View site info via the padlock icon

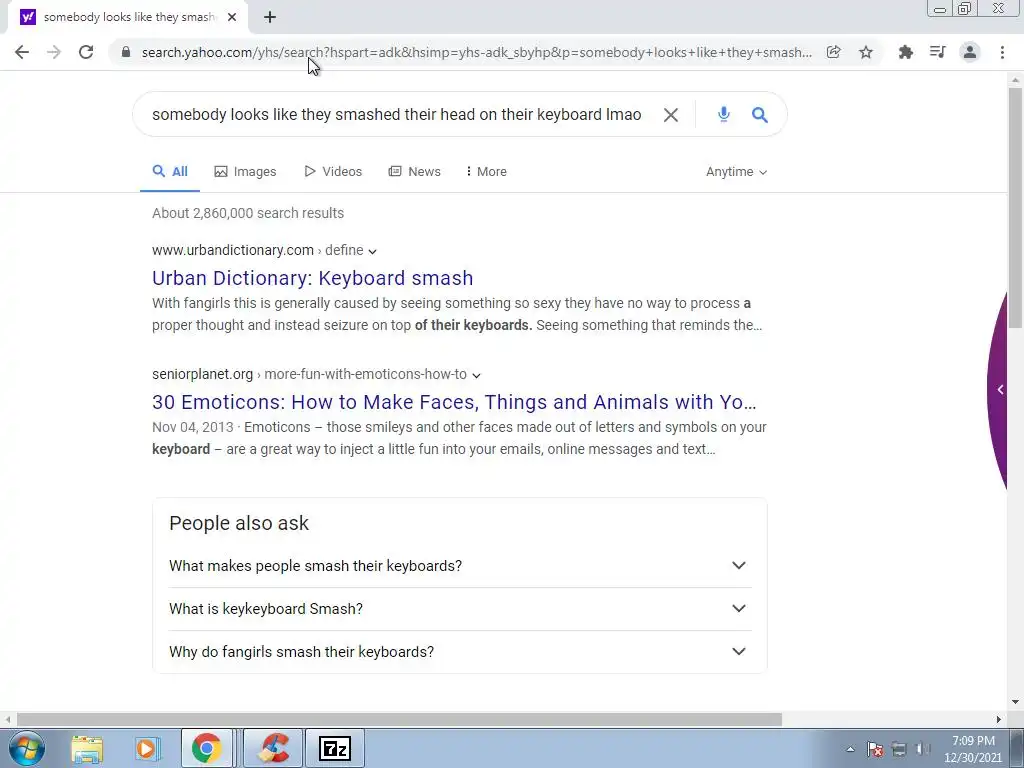click(126, 52)
